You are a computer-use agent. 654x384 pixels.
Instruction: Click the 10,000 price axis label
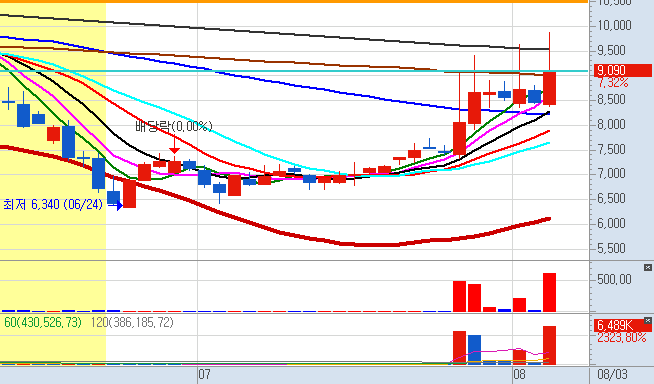[x=614, y=25]
